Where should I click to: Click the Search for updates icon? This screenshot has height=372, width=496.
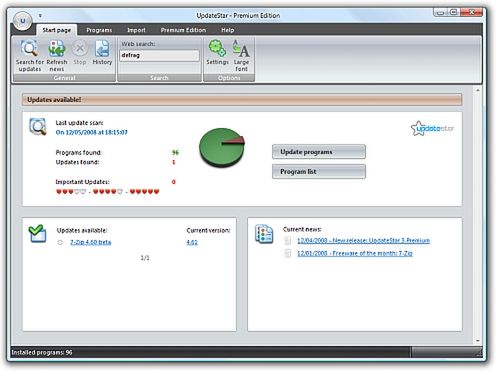(x=30, y=49)
